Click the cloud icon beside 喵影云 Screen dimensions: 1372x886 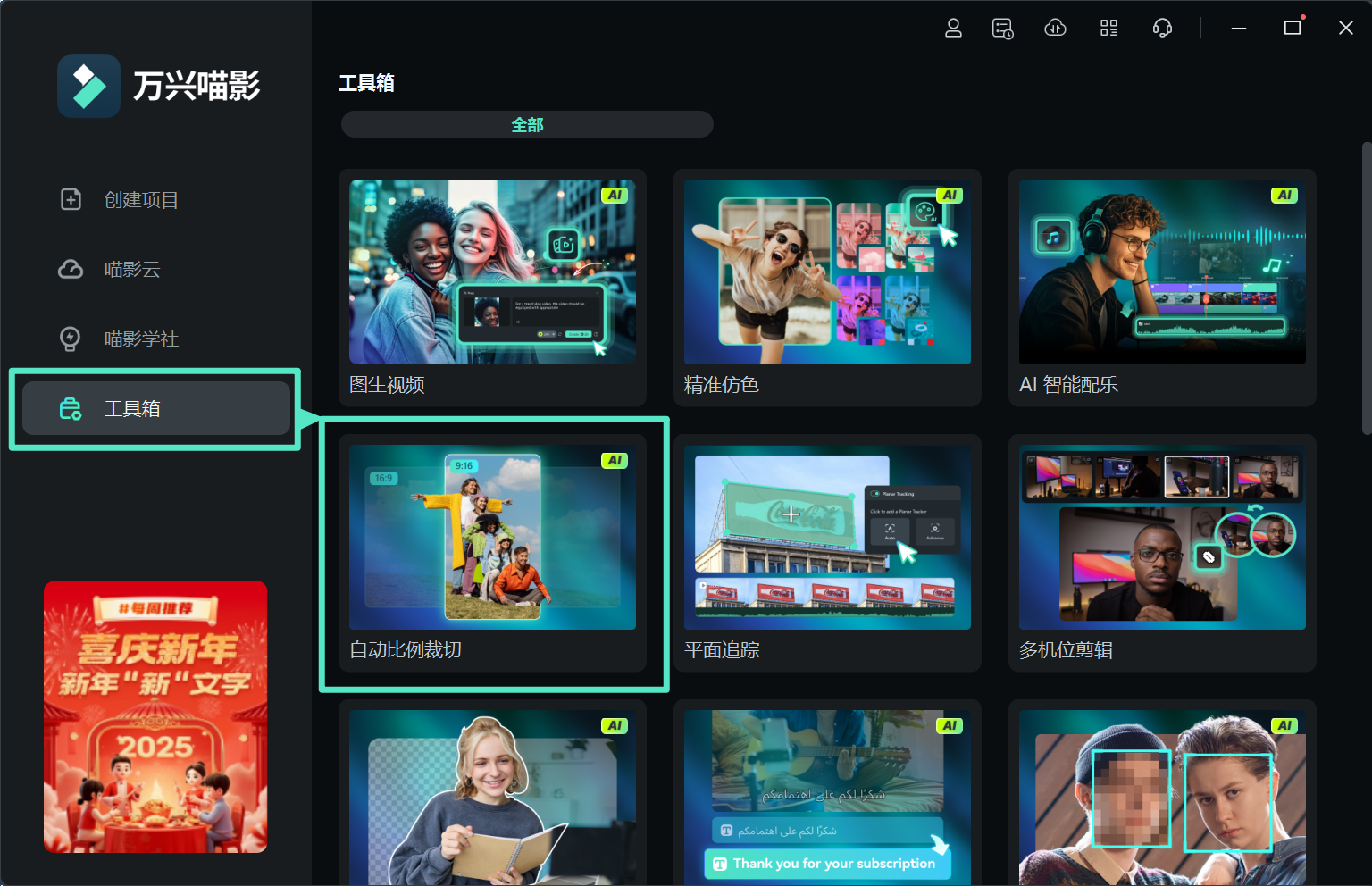(70, 269)
